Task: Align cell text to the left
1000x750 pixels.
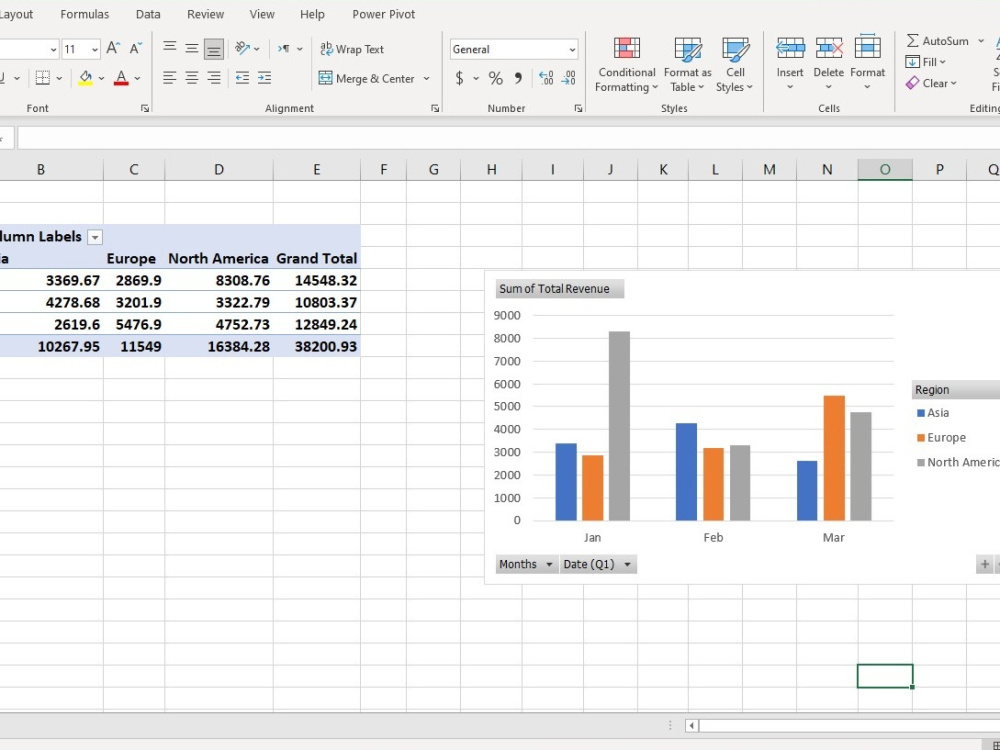Action: [169, 78]
